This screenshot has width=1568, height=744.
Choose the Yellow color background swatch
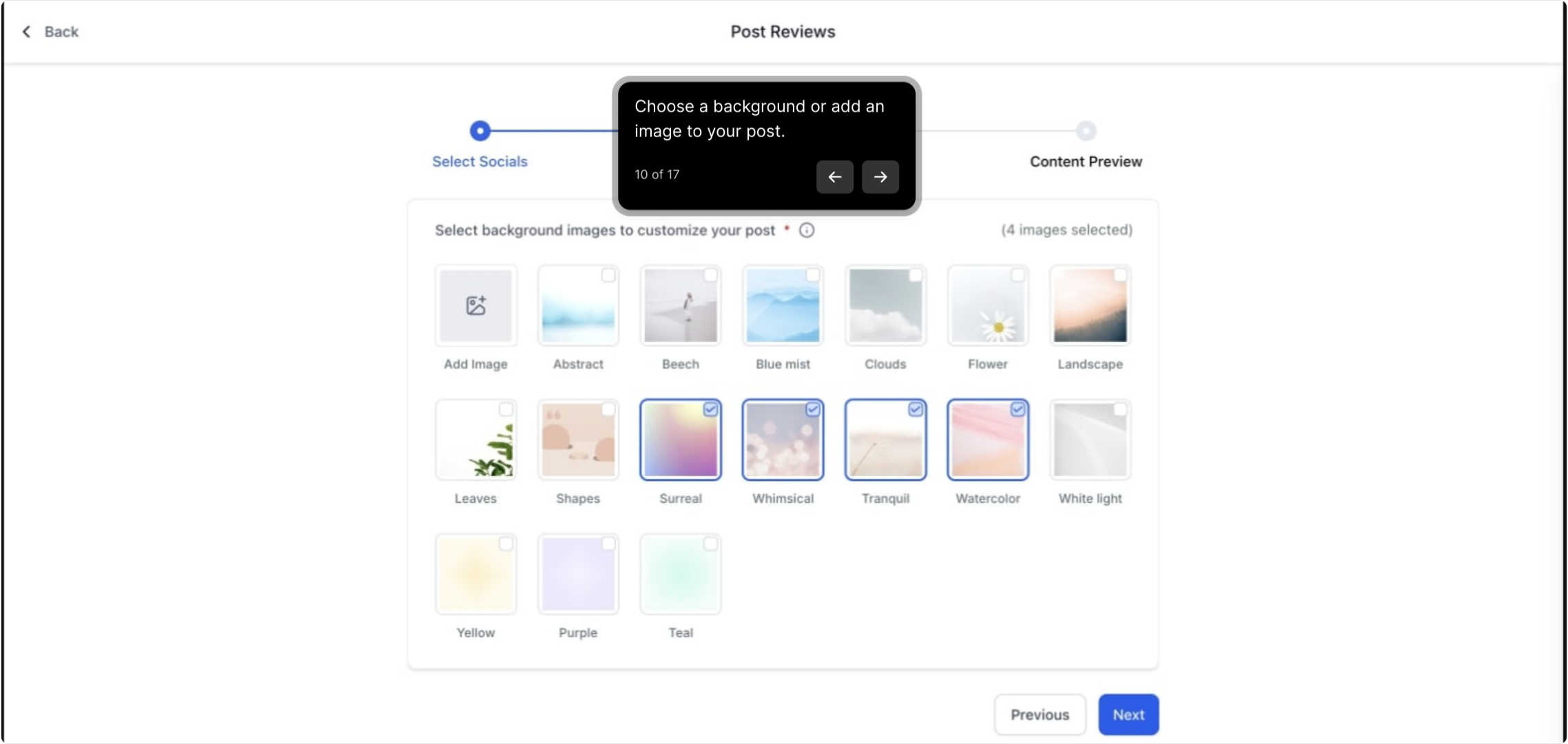click(476, 574)
